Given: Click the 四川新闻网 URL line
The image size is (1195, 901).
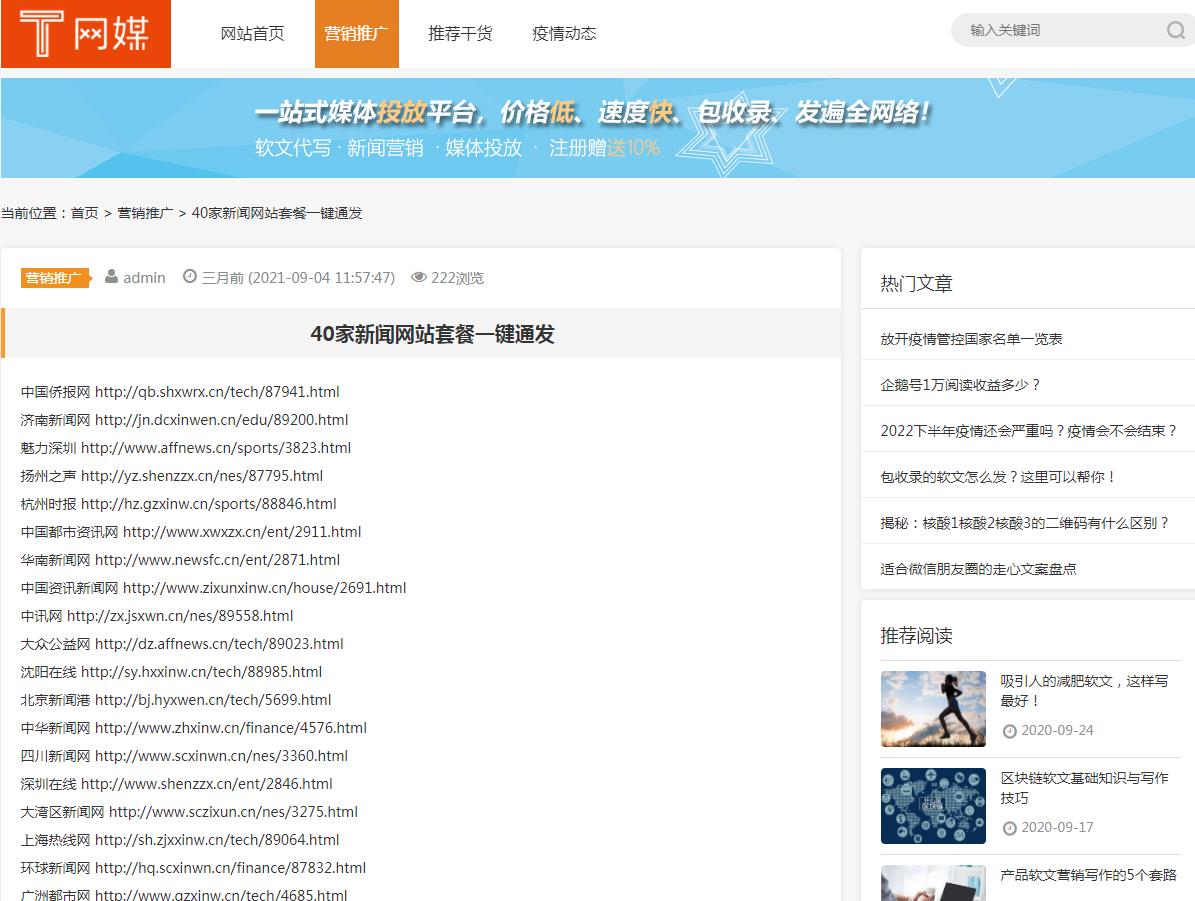Looking at the screenshot, I should (x=184, y=756).
